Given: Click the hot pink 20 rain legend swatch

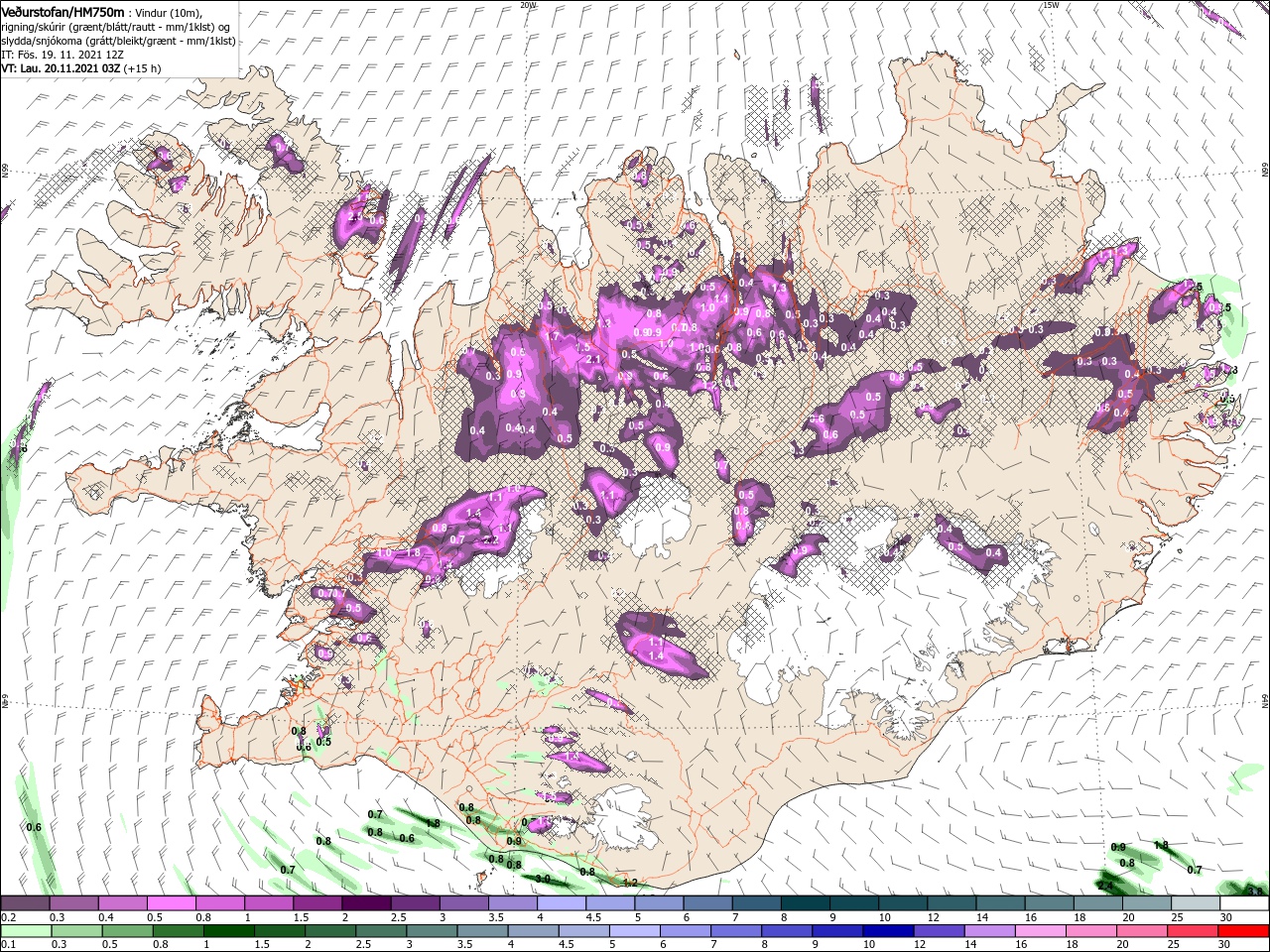Looking at the screenshot, I should [x=1141, y=931].
